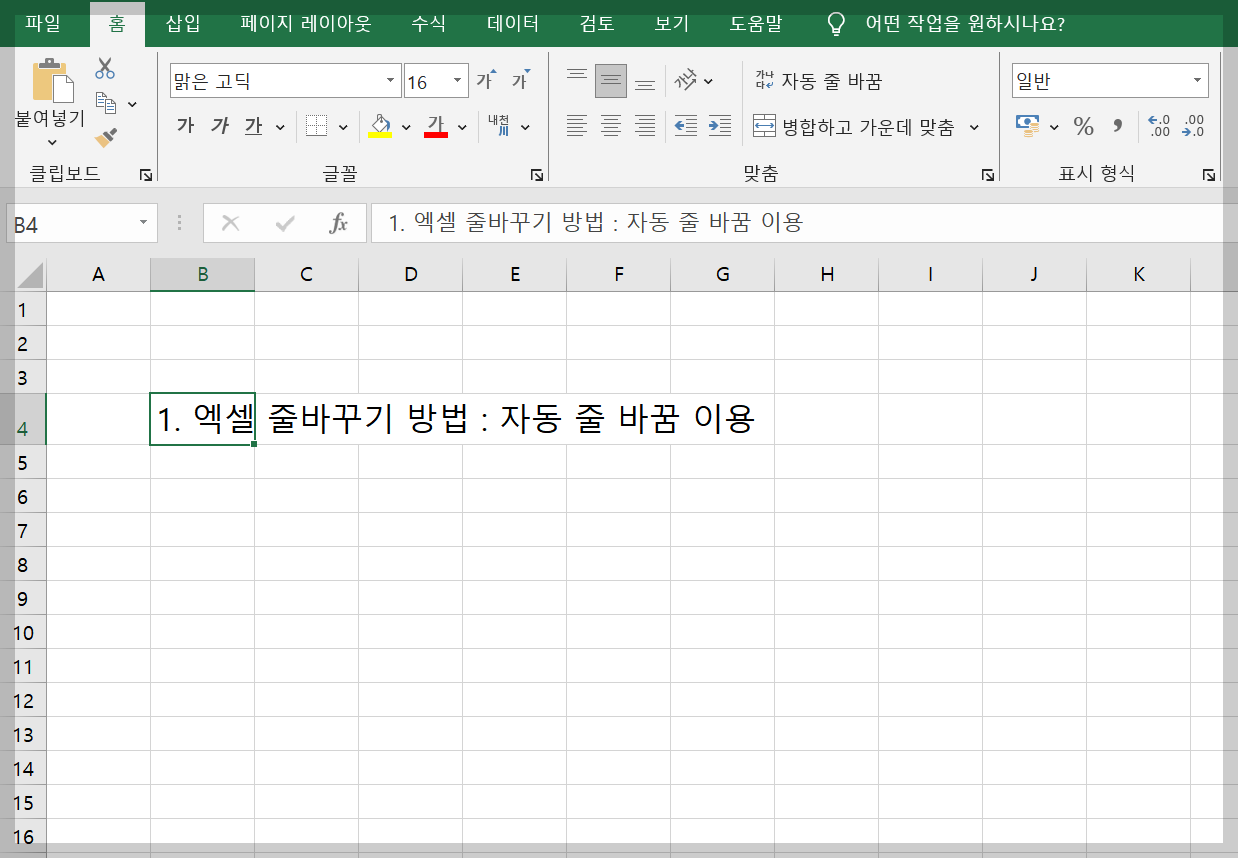Open the 데이터 ribbon tab
The height and width of the screenshot is (858, 1238).
pos(511,25)
